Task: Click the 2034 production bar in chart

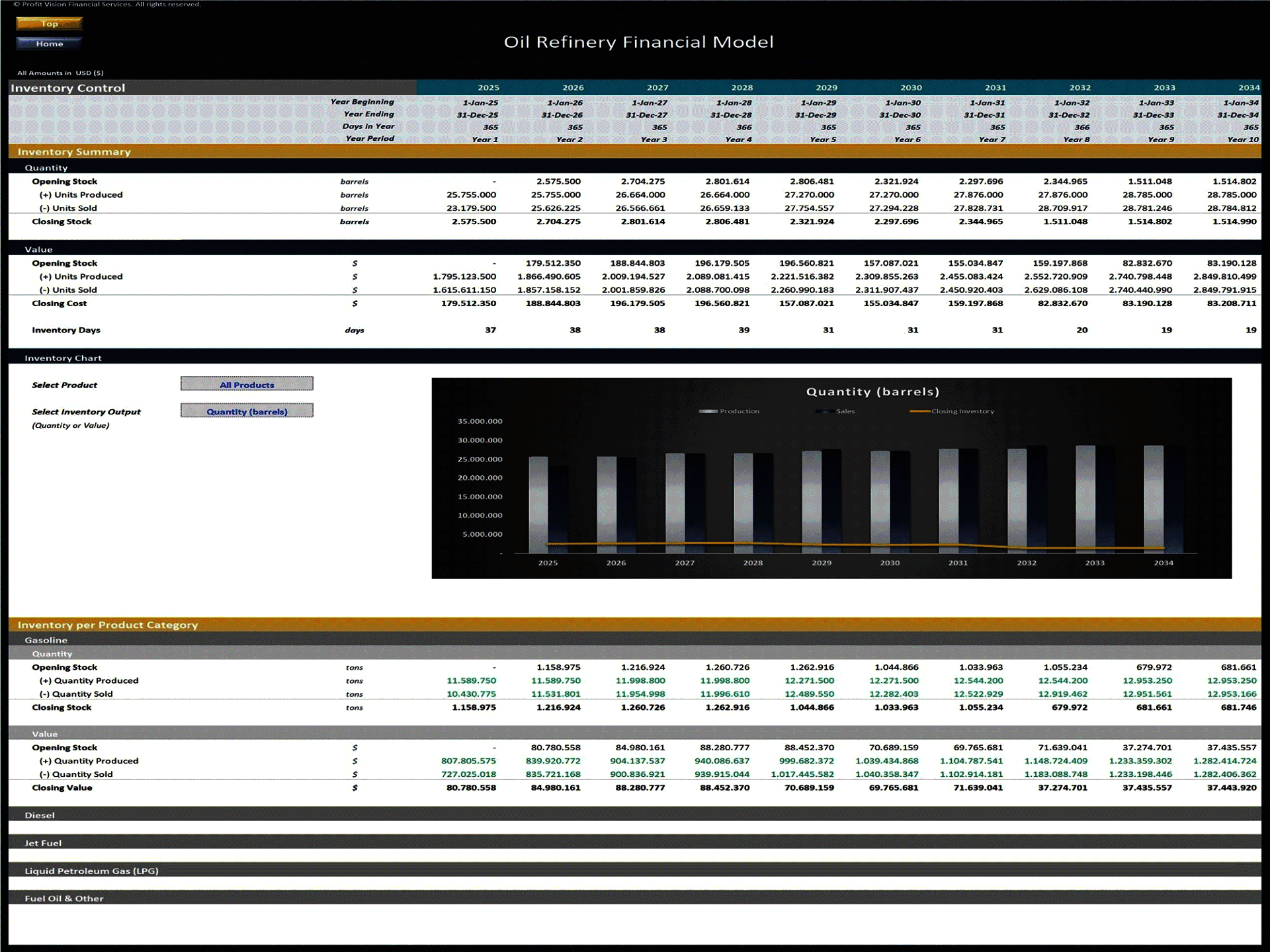Action: 1154,499
